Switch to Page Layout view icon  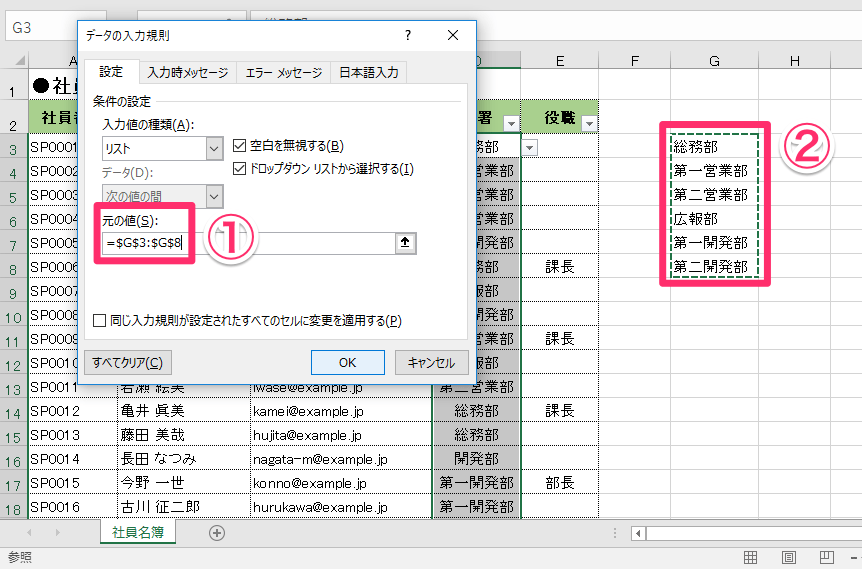pyautogui.click(x=788, y=557)
